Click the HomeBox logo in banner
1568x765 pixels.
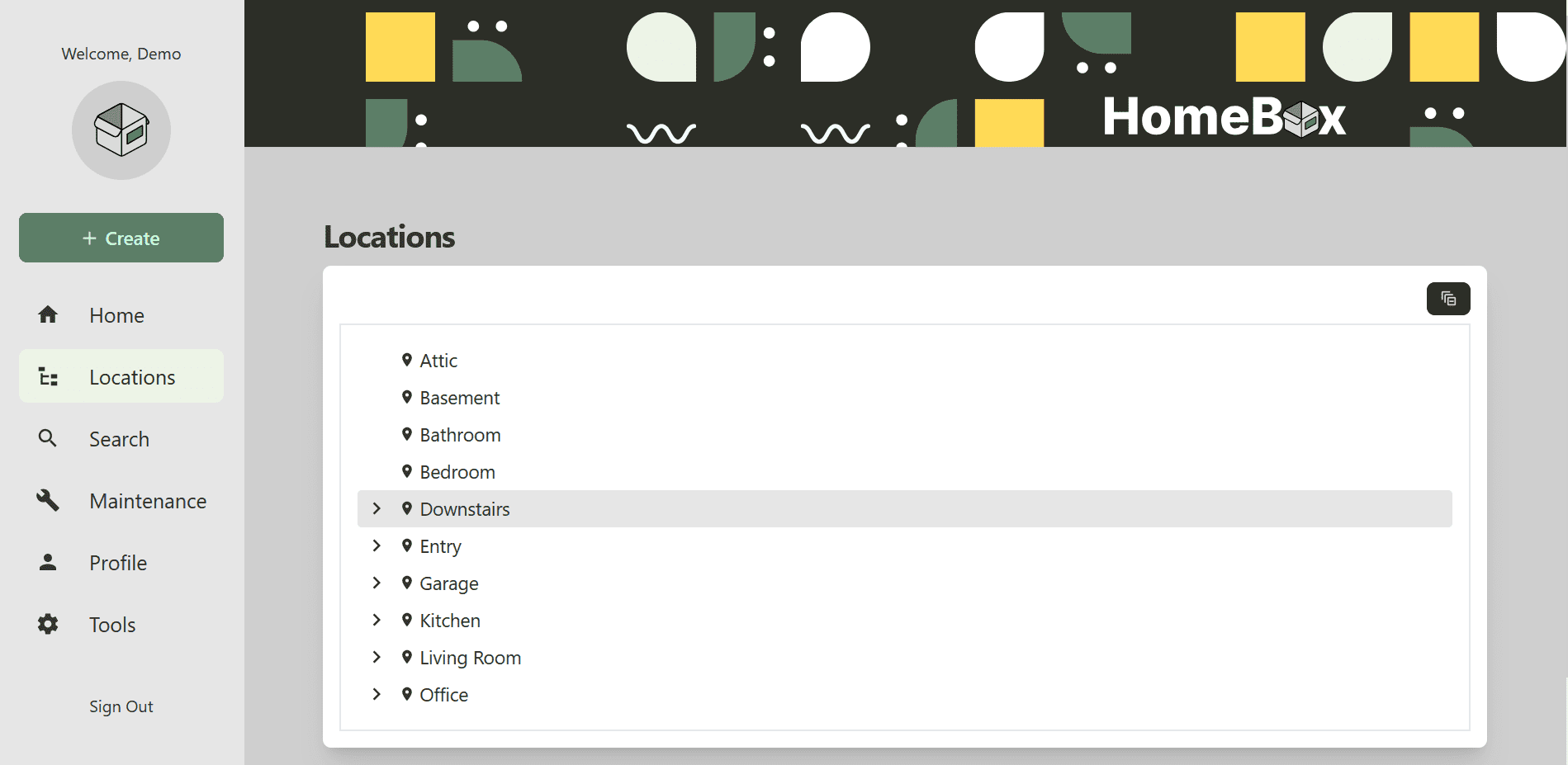[1224, 117]
